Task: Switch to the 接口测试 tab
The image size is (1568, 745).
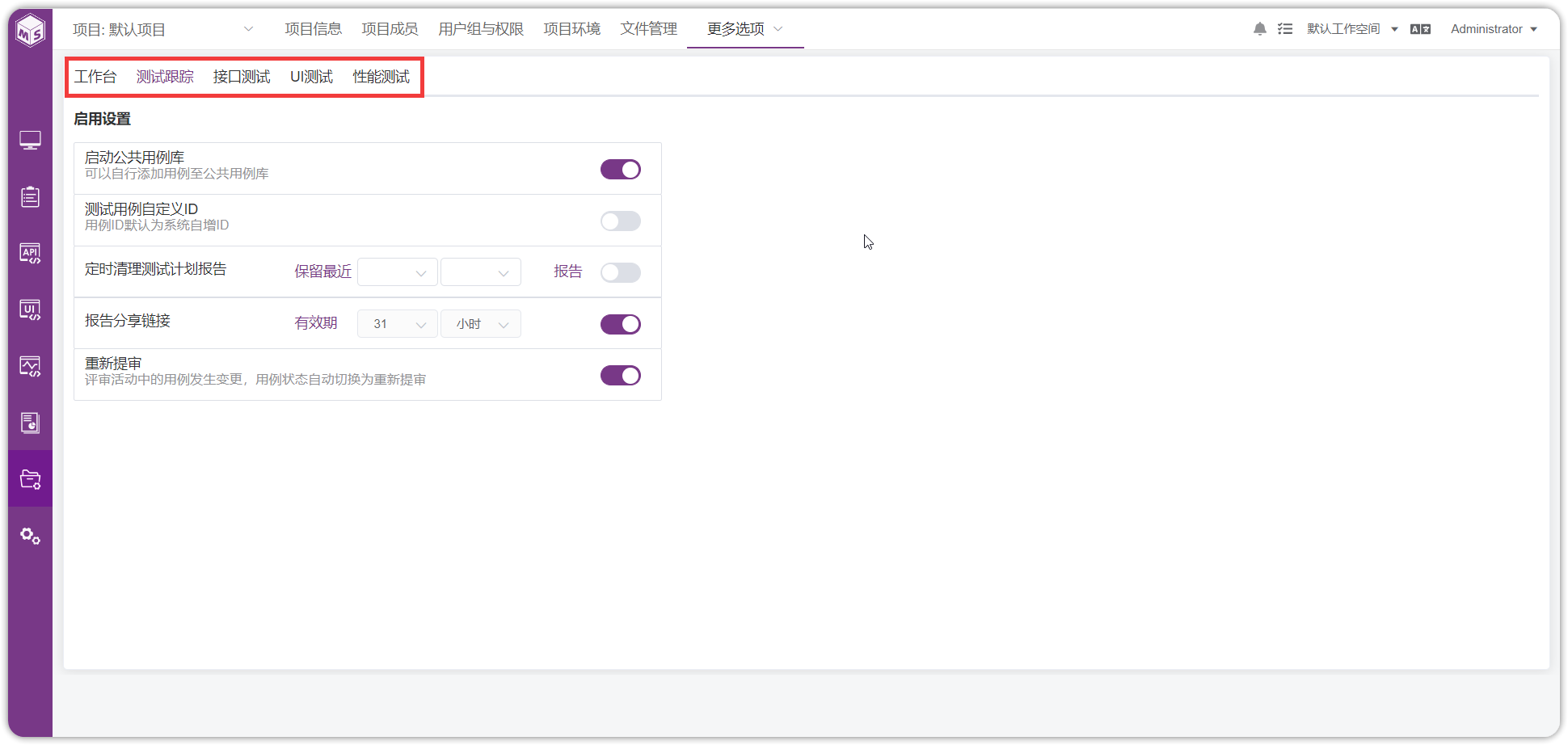Action: pos(242,77)
